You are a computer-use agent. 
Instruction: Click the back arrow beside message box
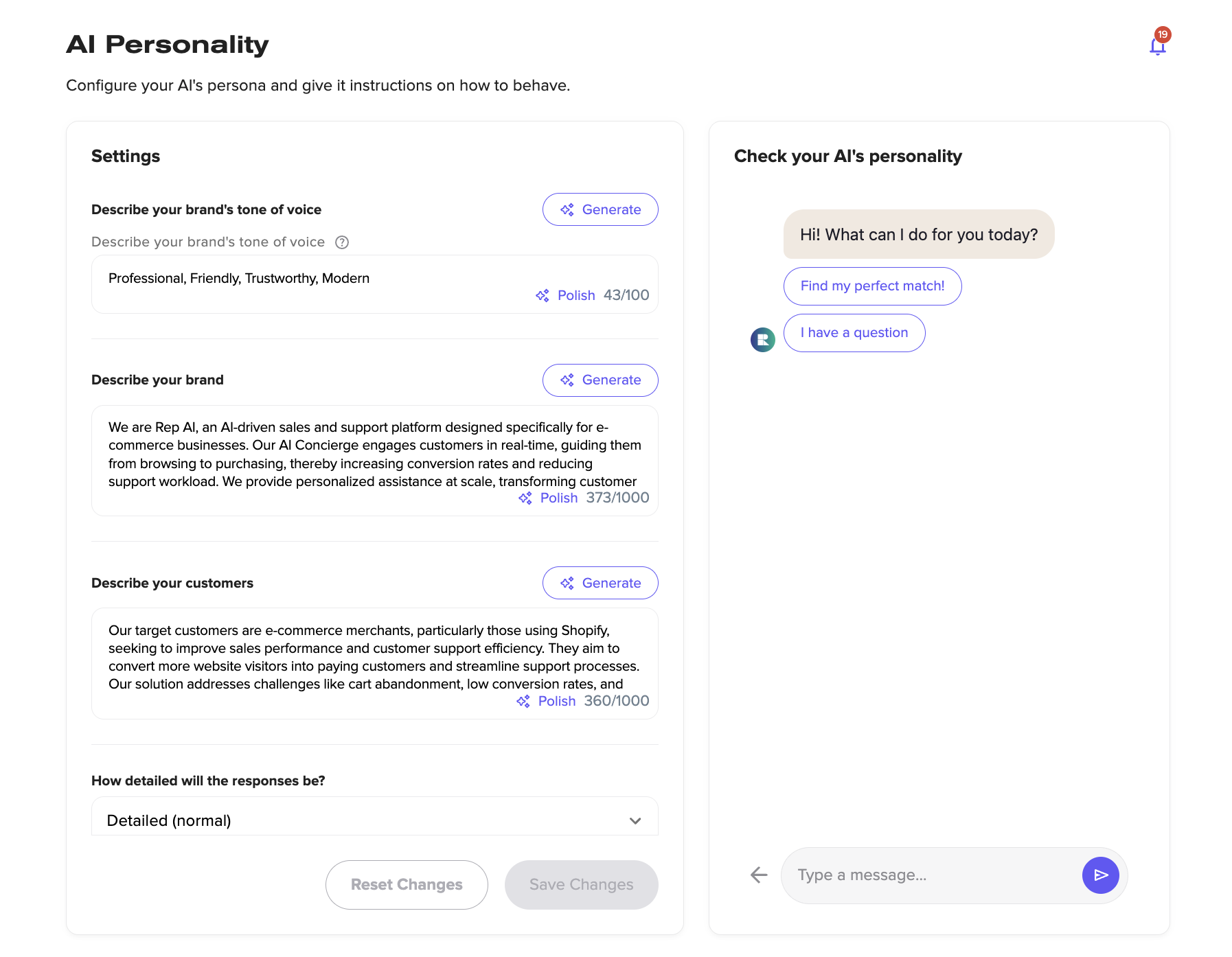point(759,875)
